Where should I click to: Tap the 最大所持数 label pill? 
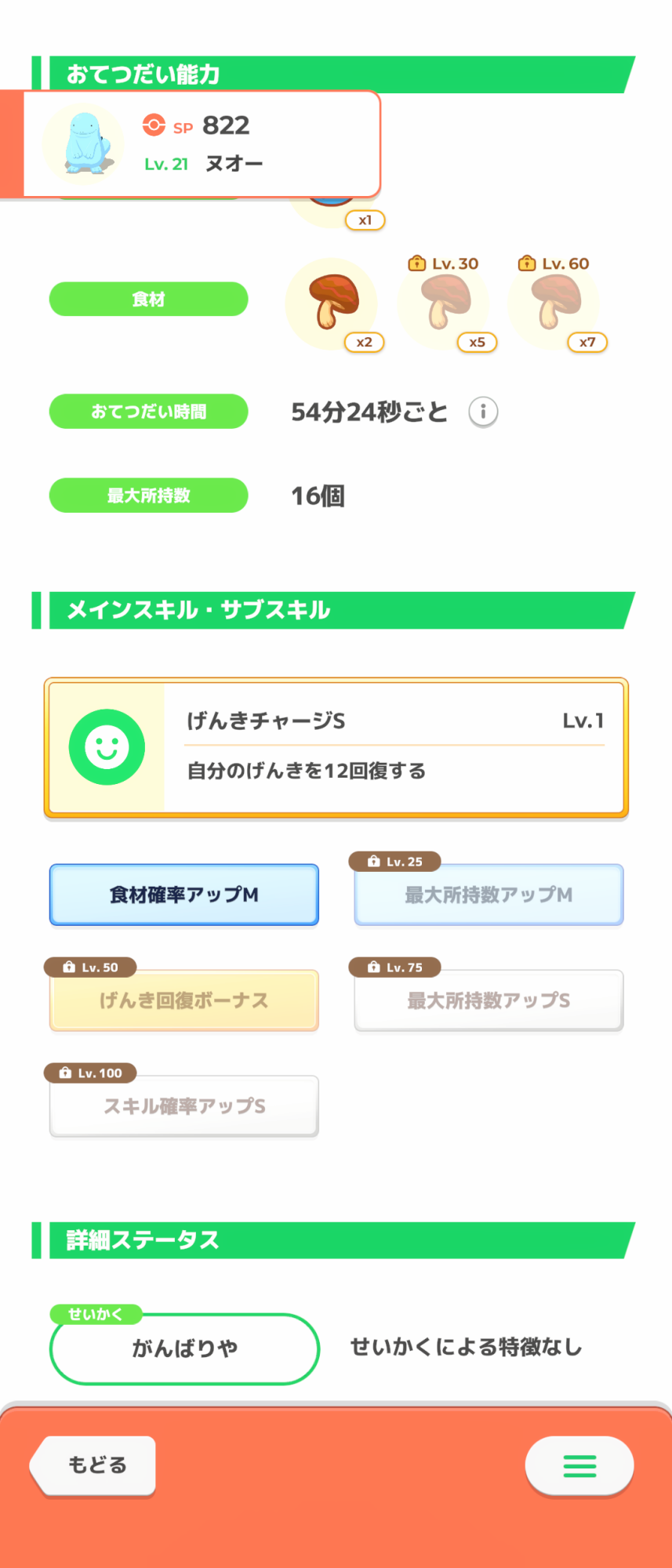click(149, 495)
